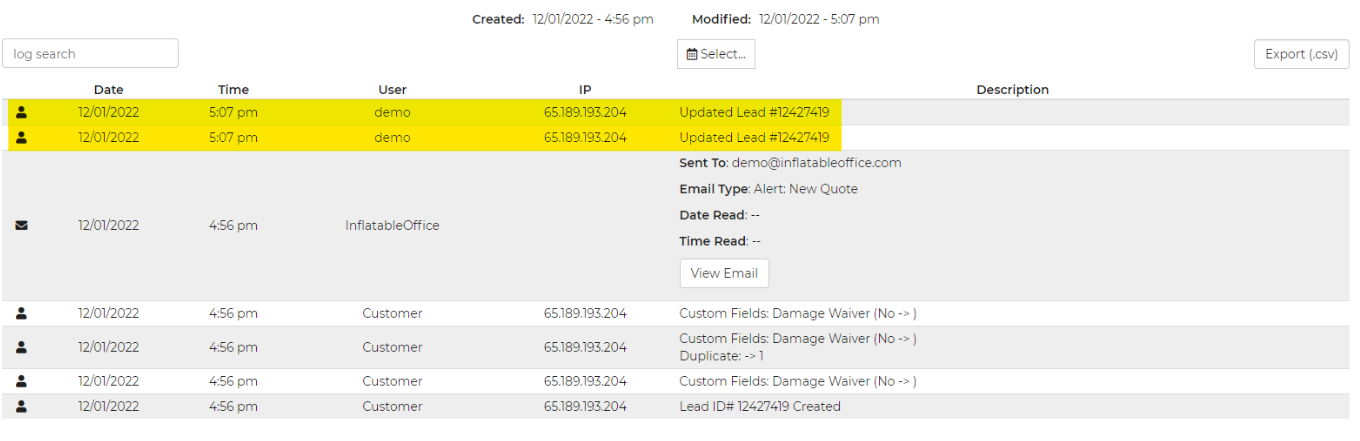1360x441 pixels.
Task: Click the Date column header
Action: (x=108, y=90)
